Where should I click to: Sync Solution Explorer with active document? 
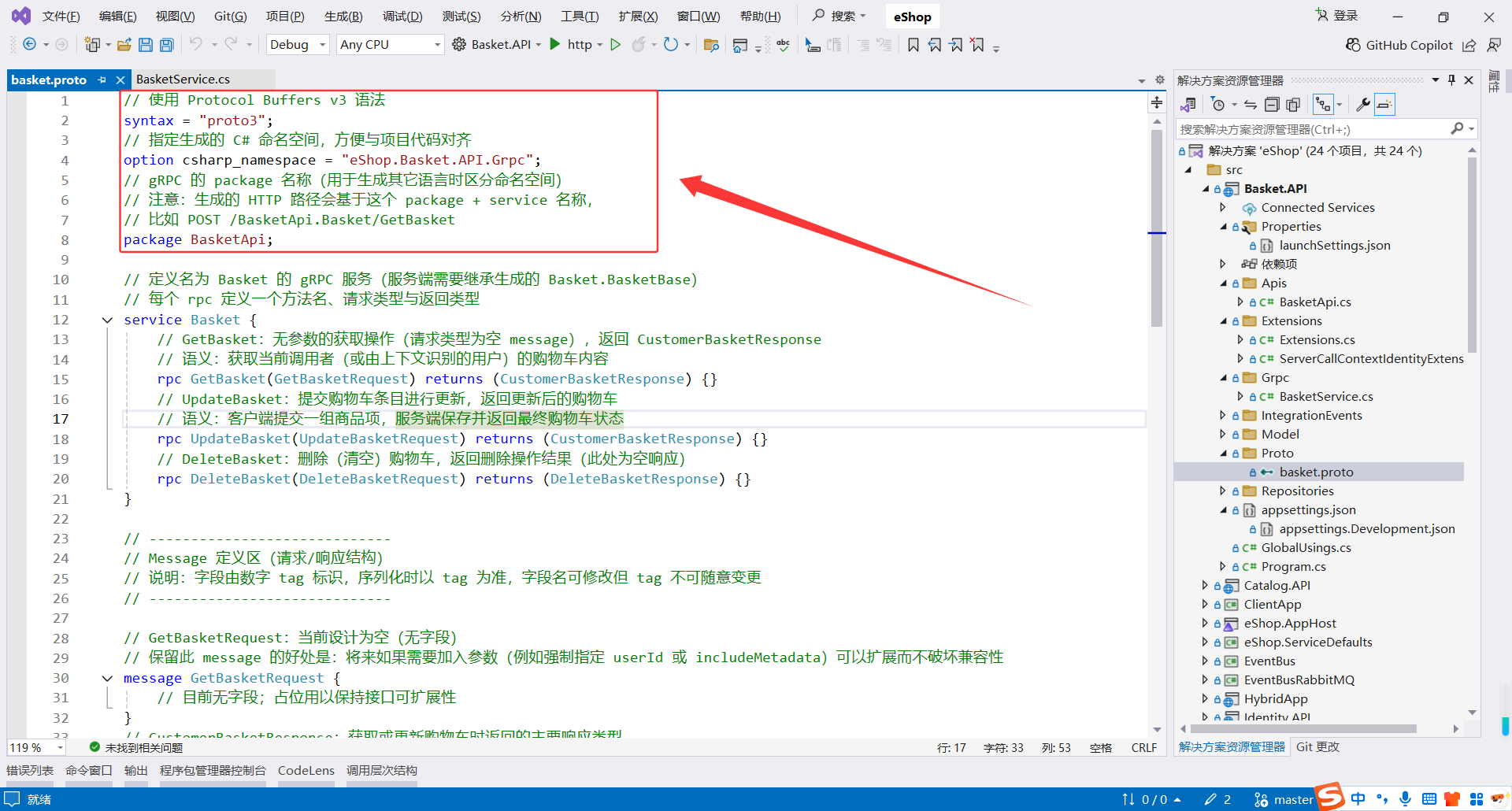[1251, 104]
